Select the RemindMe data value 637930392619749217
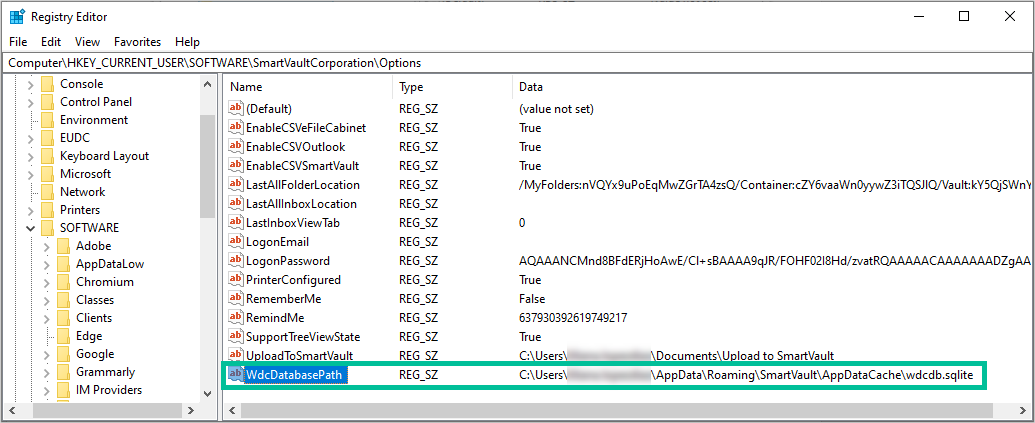The height and width of the screenshot is (423, 1035). (573, 318)
